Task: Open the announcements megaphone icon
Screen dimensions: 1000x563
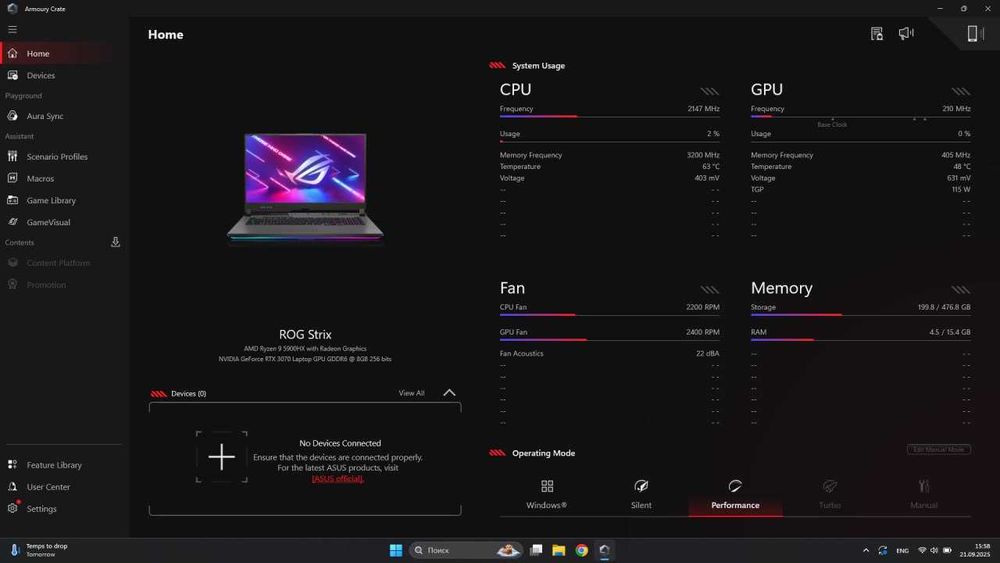Action: (x=906, y=33)
